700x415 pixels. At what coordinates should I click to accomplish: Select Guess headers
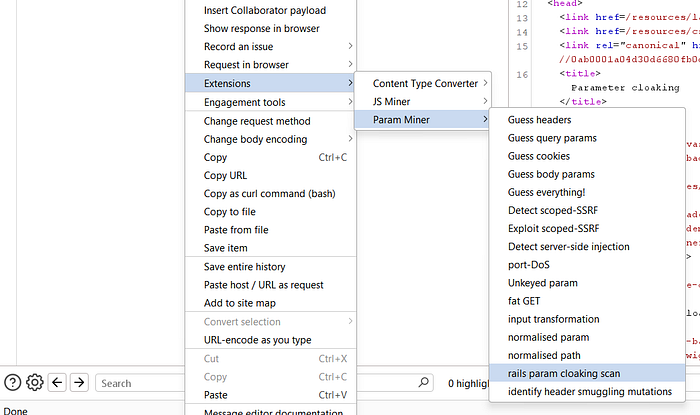coord(587,120)
